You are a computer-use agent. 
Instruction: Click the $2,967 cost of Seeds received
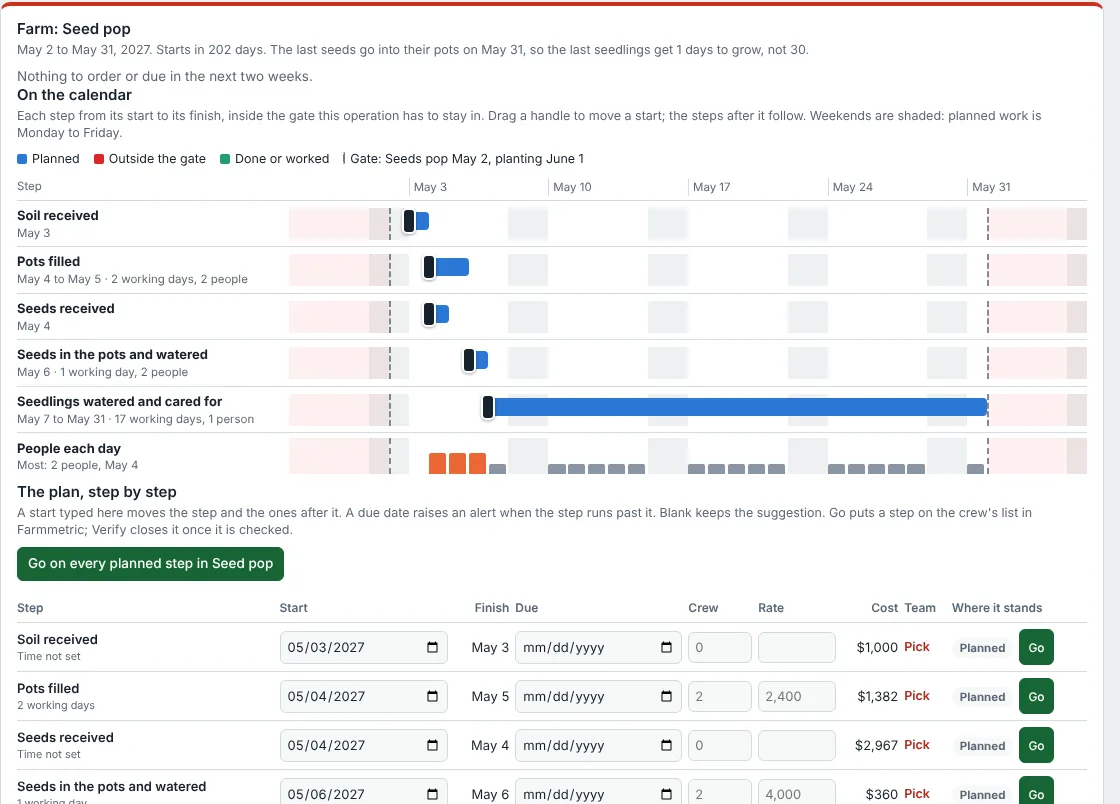coord(876,745)
